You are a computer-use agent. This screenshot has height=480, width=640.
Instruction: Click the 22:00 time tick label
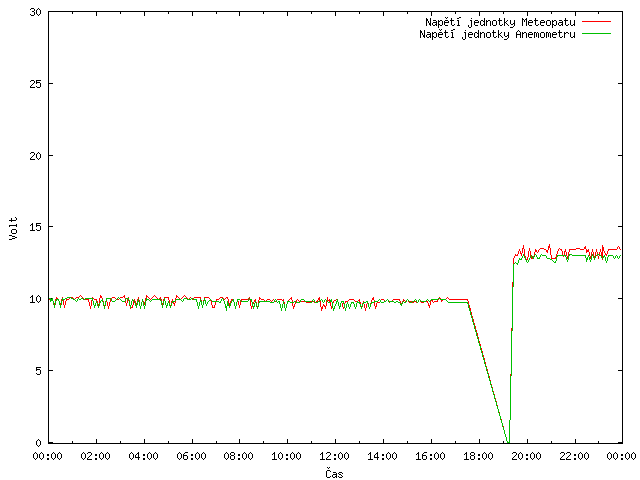coord(574,456)
